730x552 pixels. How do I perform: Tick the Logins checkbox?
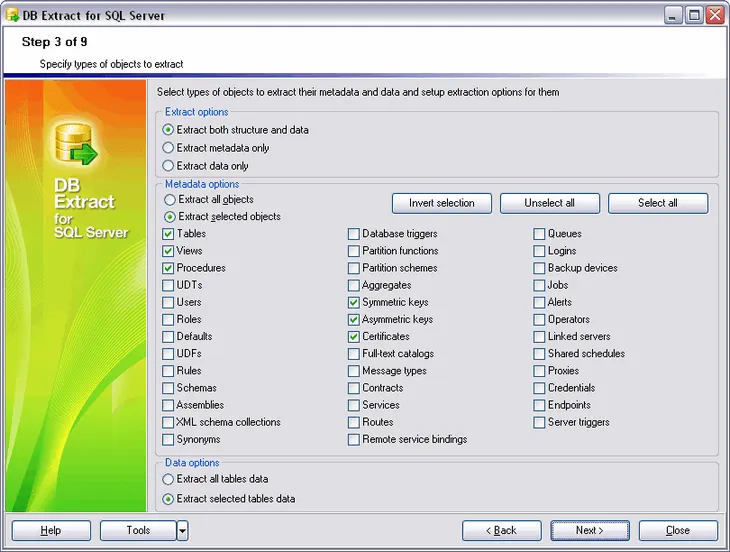pos(539,251)
